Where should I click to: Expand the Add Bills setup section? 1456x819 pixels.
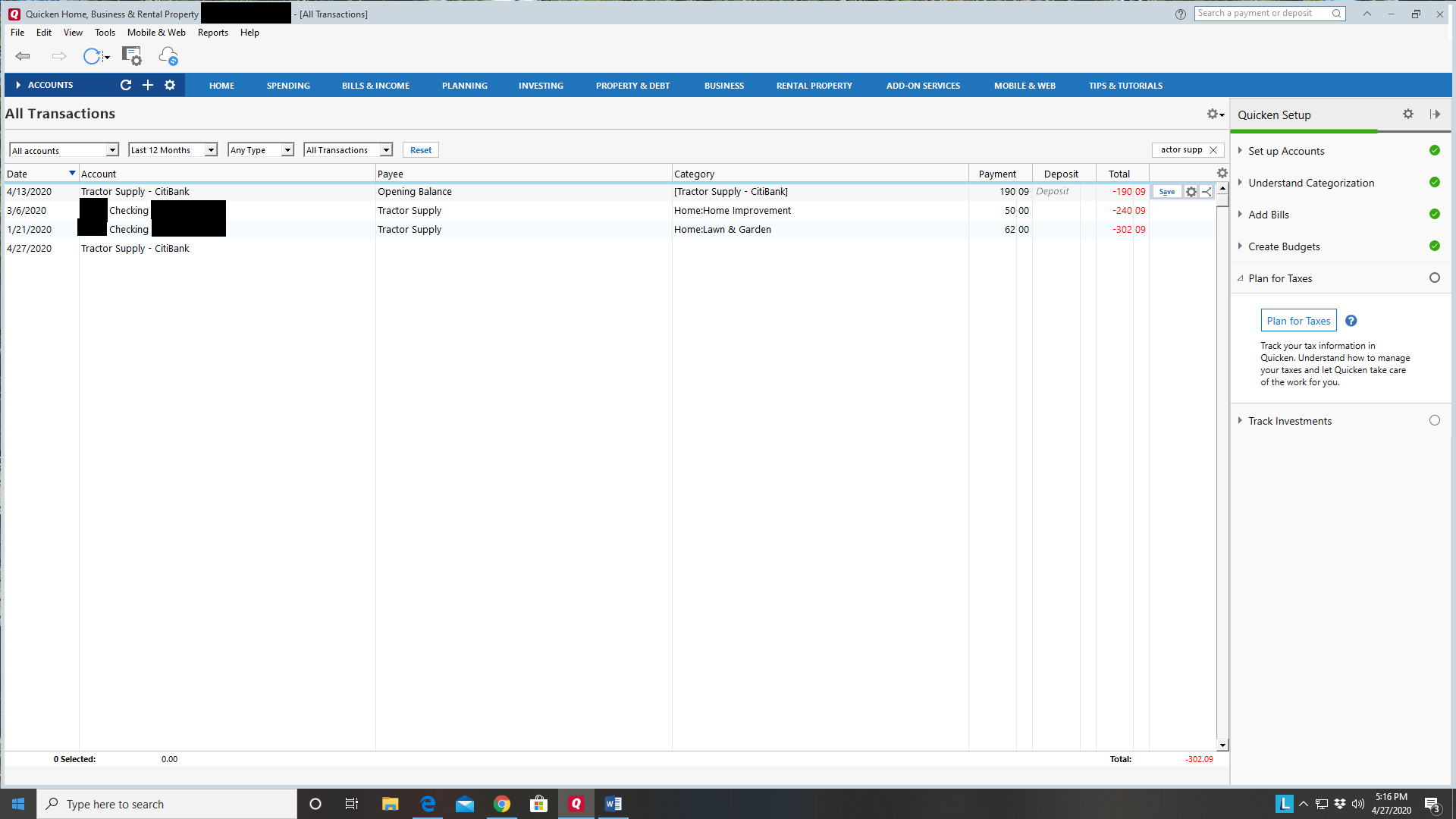click(x=1240, y=215)
